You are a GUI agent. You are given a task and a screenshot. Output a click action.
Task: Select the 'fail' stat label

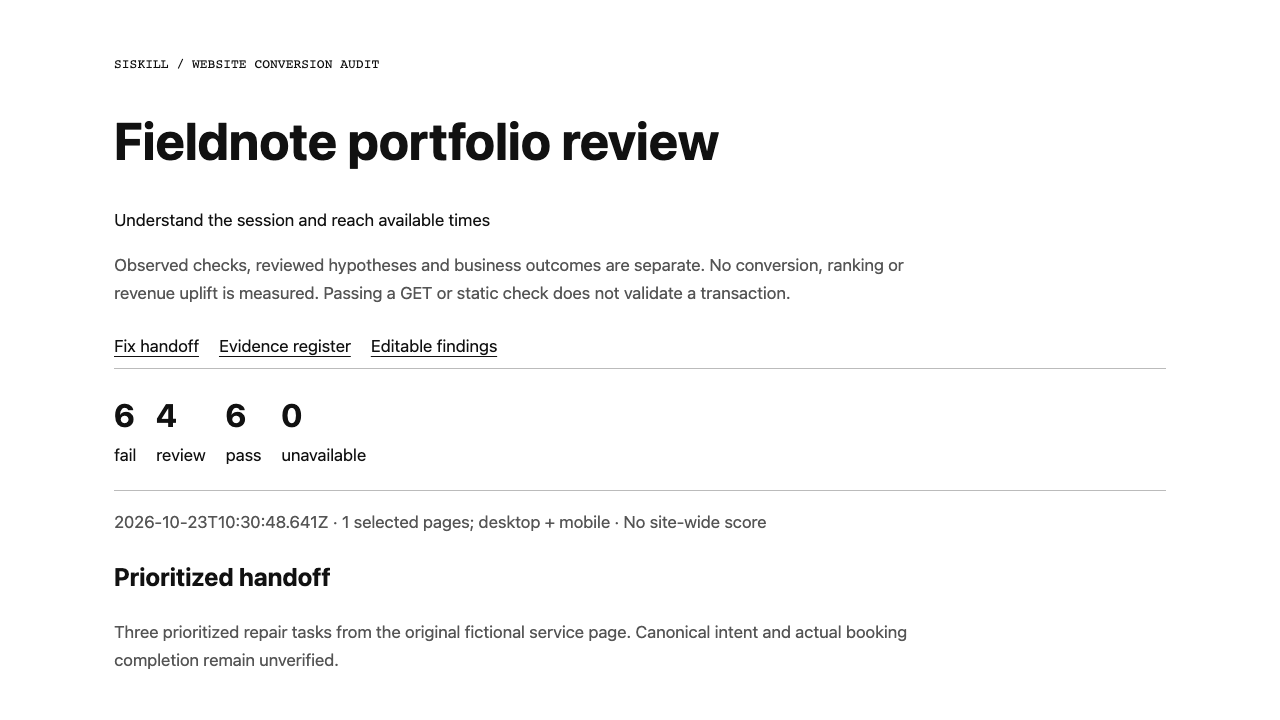click(x=125, y=455)
